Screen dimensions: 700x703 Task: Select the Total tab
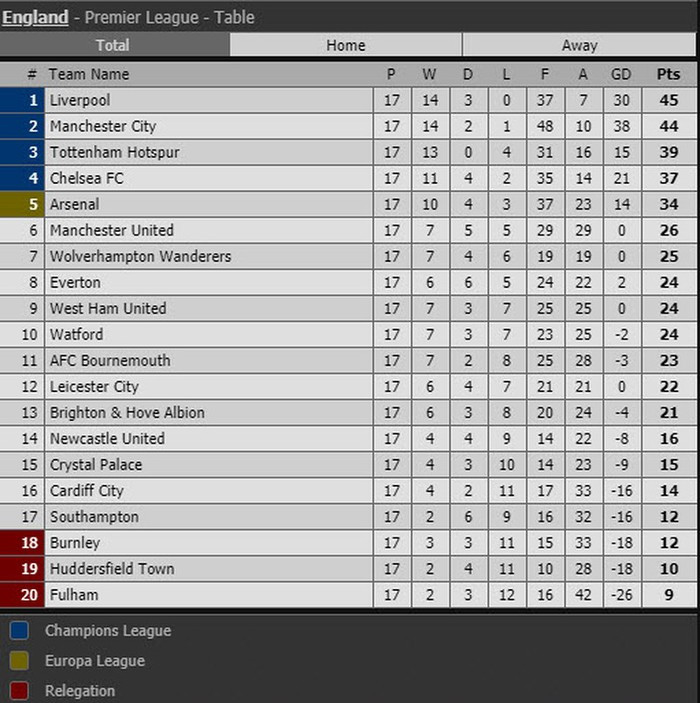pyautogui.click(x=113, y=45)
